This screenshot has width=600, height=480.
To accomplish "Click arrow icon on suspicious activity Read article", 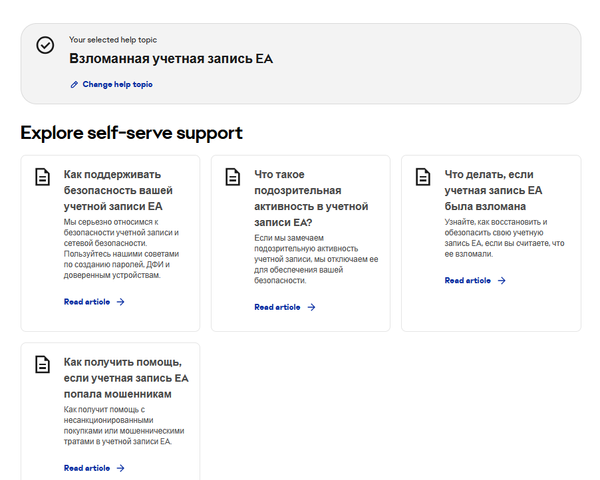I will click(x=311, y=307).
